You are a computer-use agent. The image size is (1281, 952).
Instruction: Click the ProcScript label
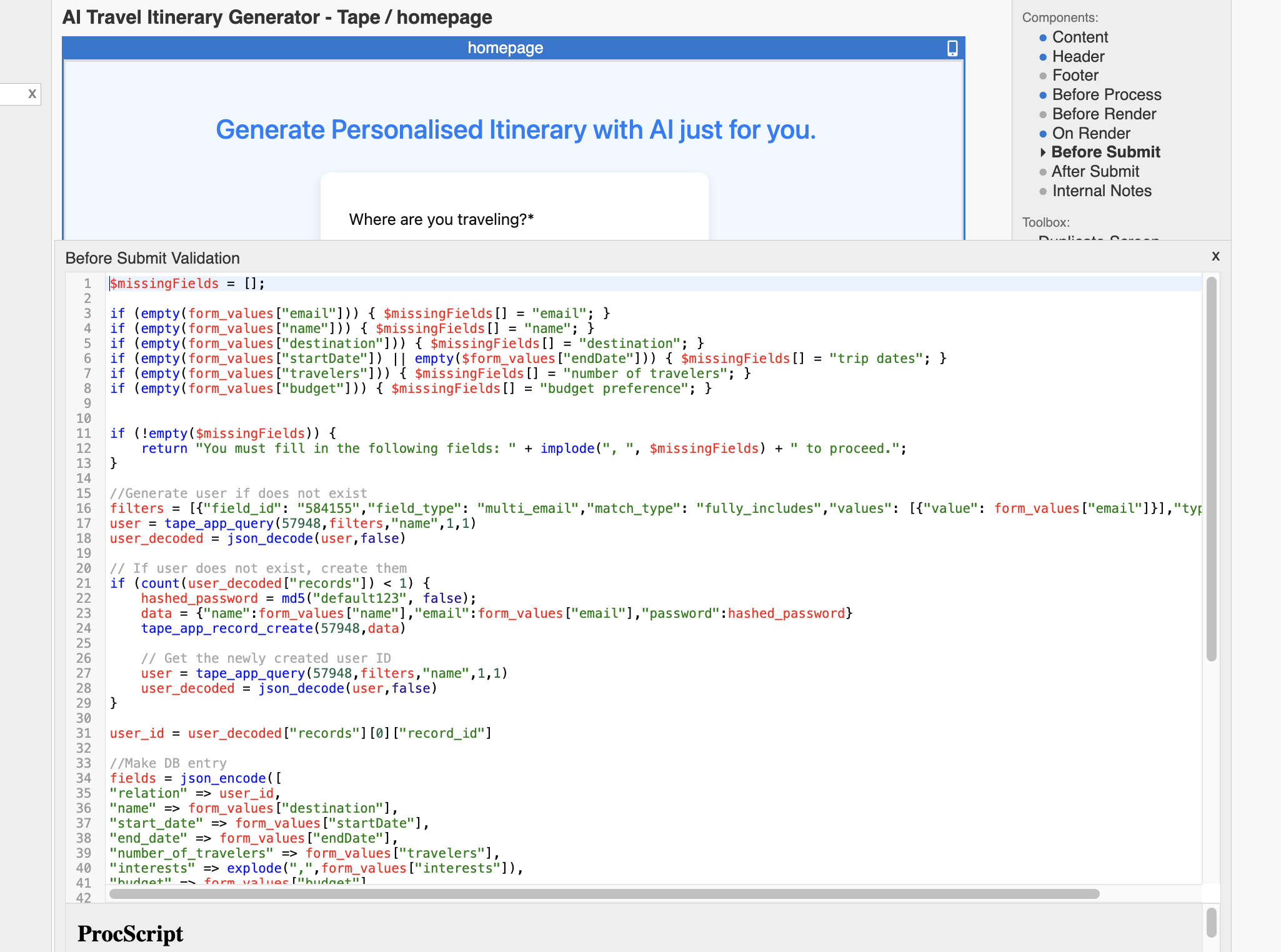(x=130, y=933)
